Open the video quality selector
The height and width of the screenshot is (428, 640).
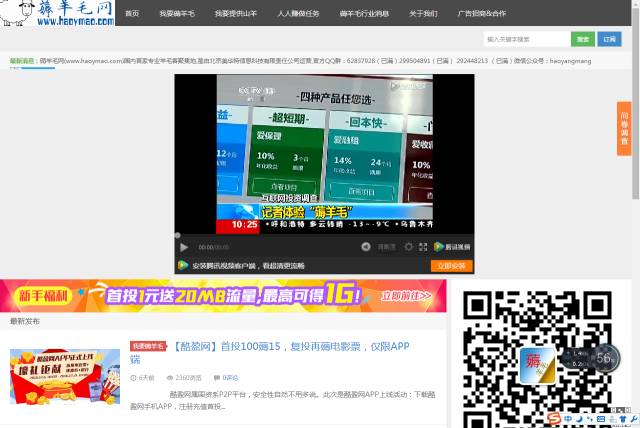(x=386, y=247)
